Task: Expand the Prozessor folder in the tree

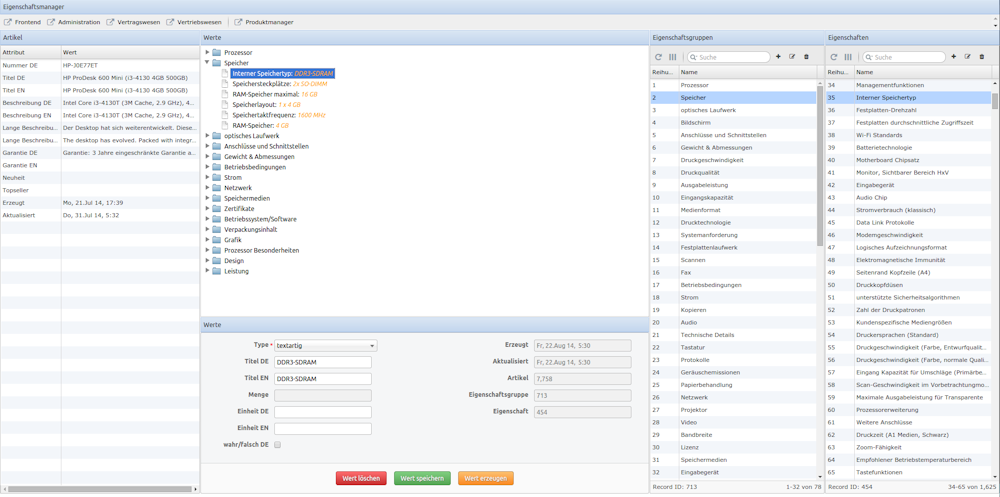Action: coord(207,52)
